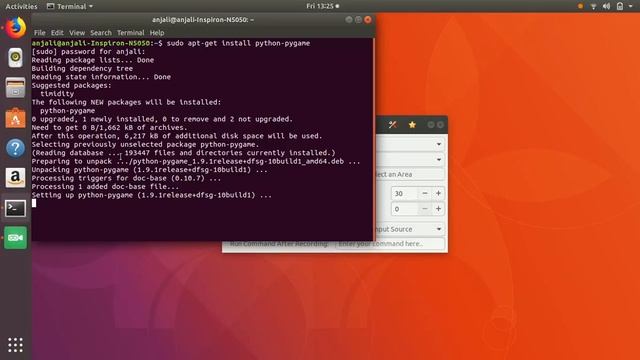The image size is (640, 360).
Task: Click the 'timidity' suggested package text
Action: 57,94
